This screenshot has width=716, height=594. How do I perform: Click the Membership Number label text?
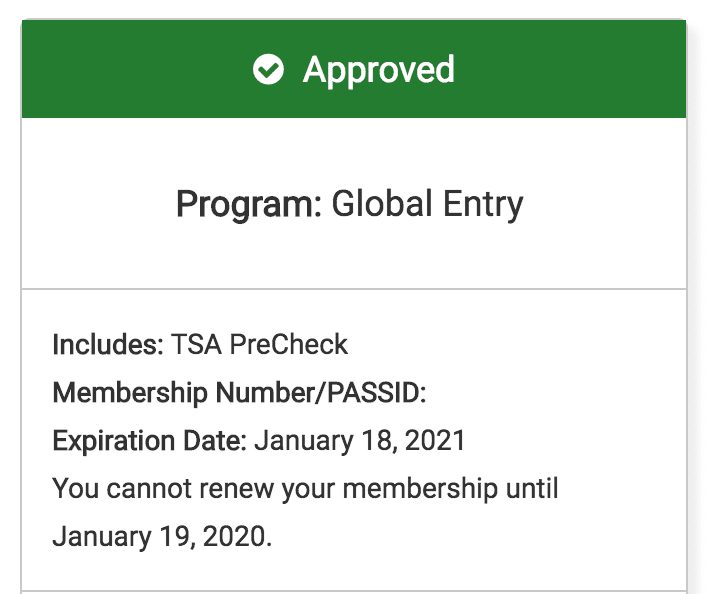[182, 393]
